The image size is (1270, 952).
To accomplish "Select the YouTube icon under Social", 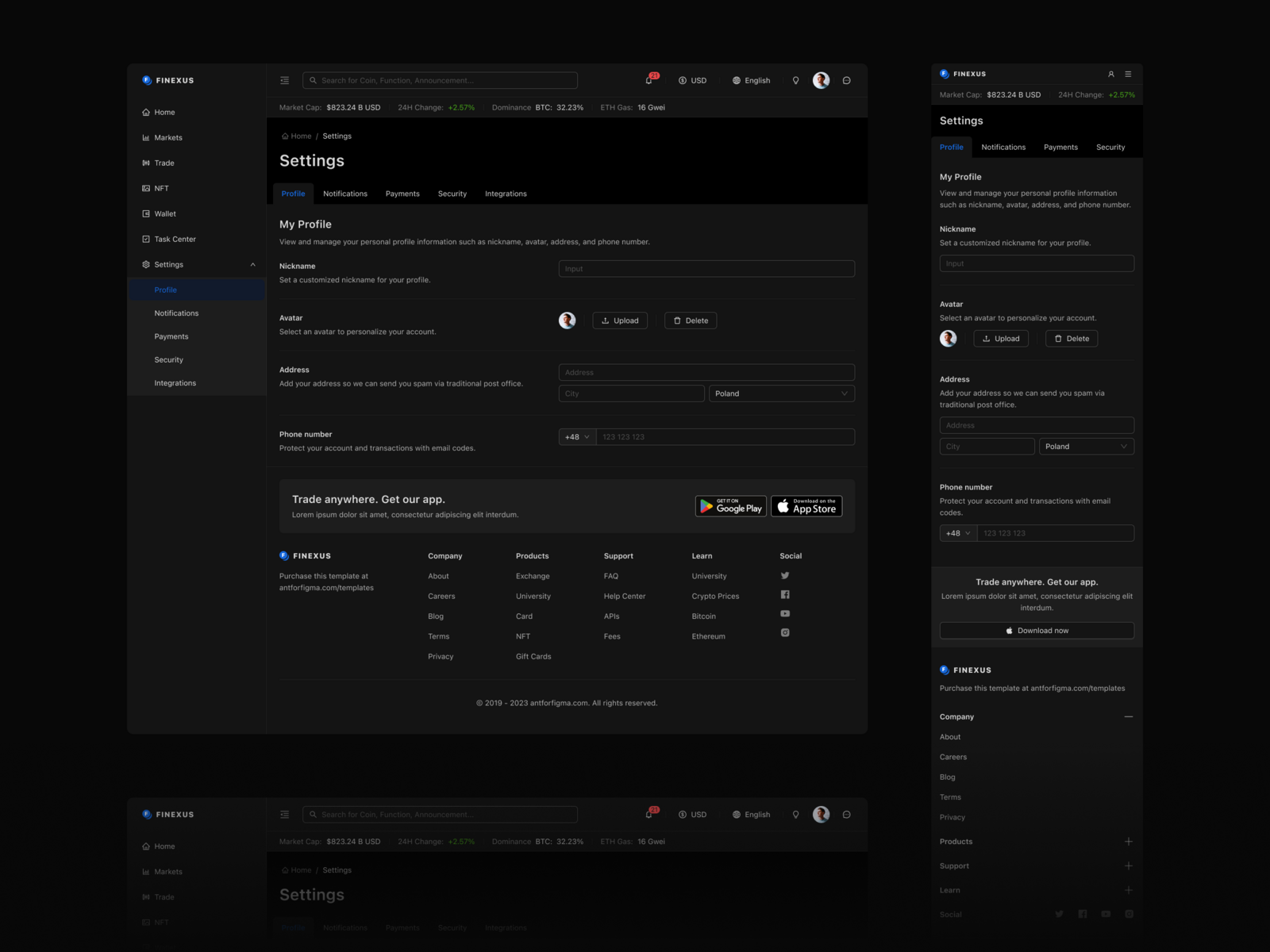I will (785, 613).
